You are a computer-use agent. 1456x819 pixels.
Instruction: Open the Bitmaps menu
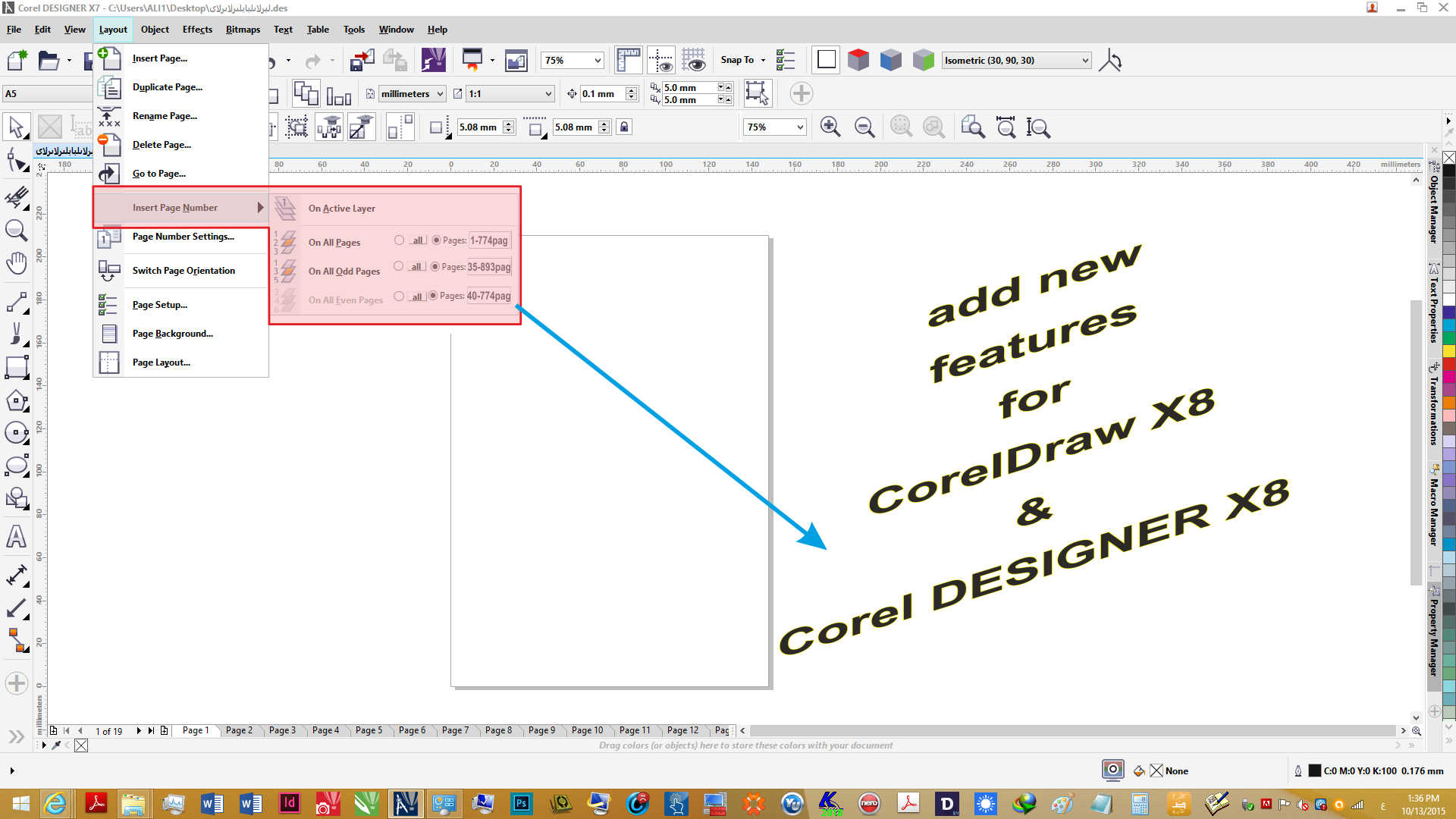pos(243,30)
